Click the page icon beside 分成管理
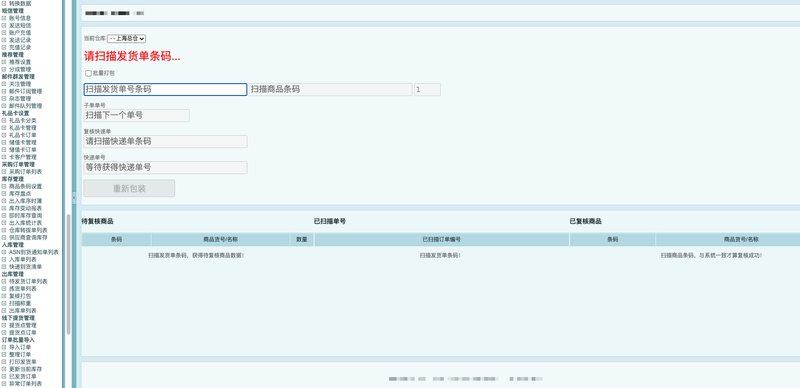800x388 pixels. [4, 69]
